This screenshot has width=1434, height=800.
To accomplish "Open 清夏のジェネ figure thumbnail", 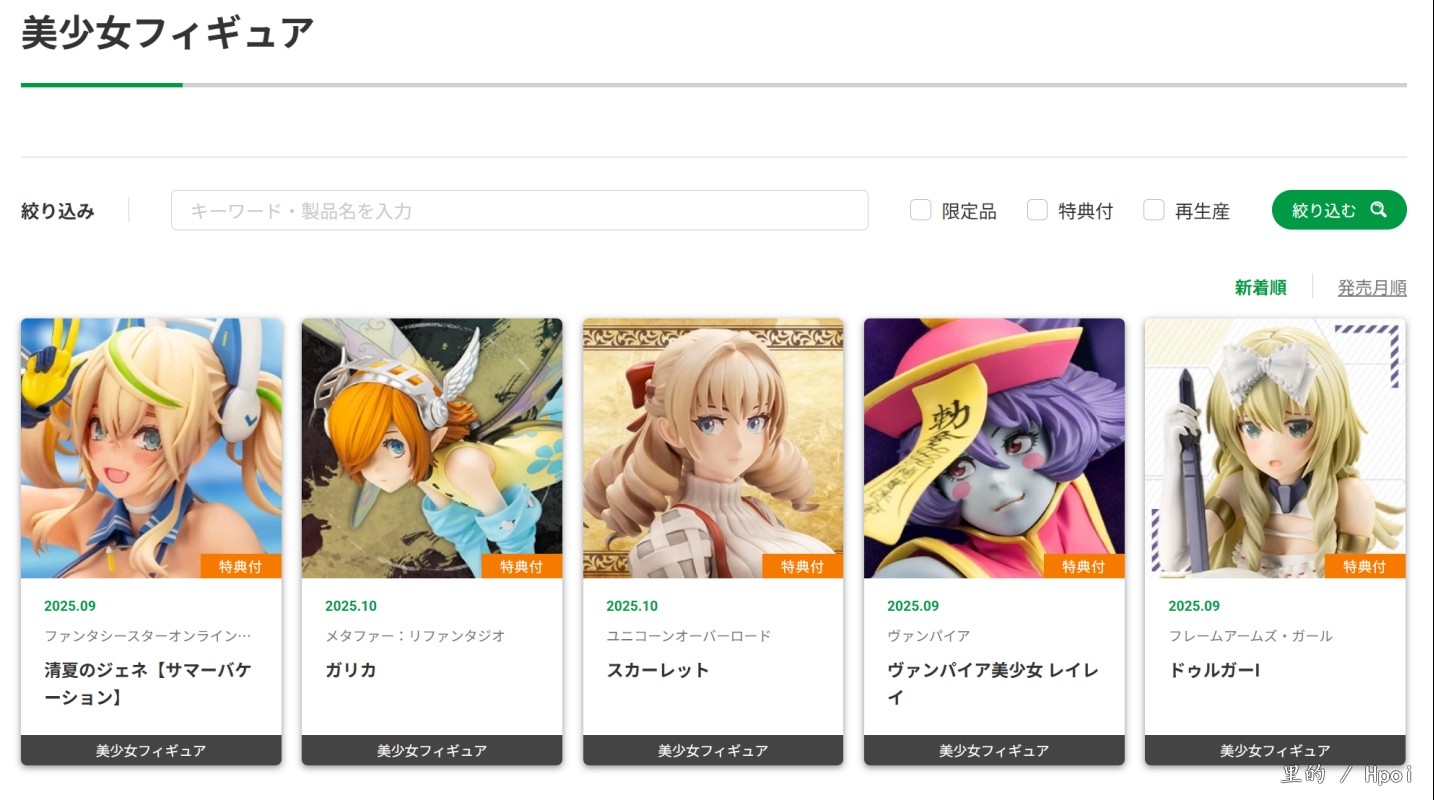I will click(x=151, y=448).
